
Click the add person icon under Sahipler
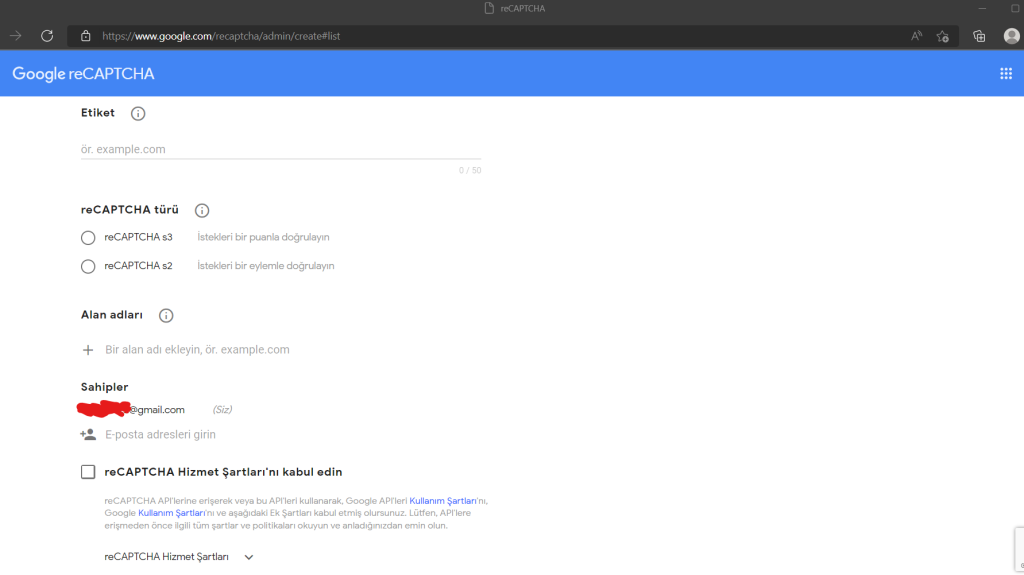[88, 435]
